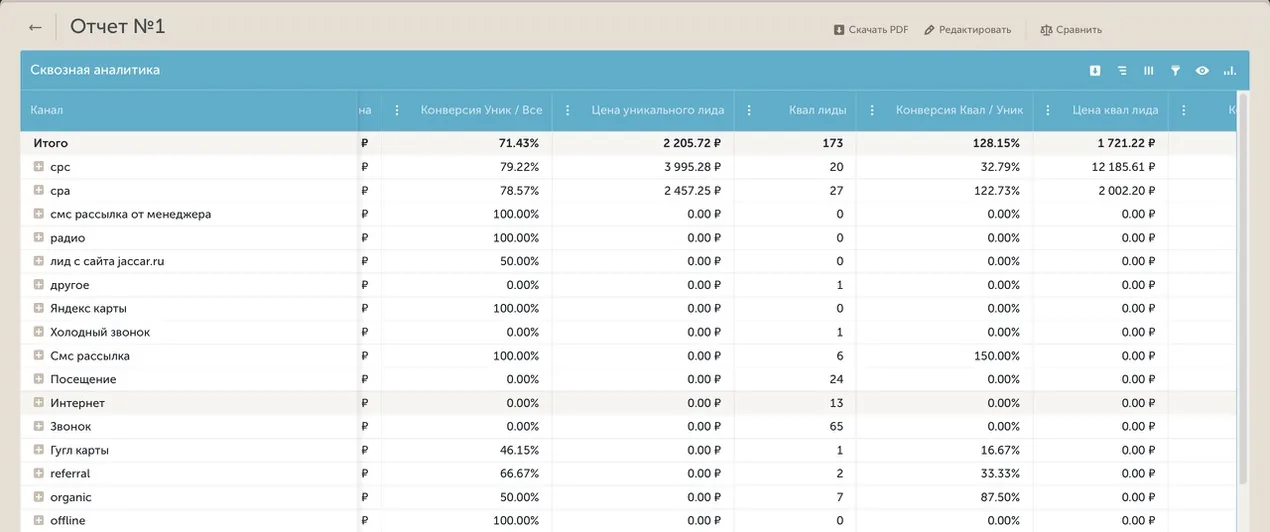The width and height of the screenshot is (1270, 532).
Task: Expand the Интернет row
Action: pos(39,403)
